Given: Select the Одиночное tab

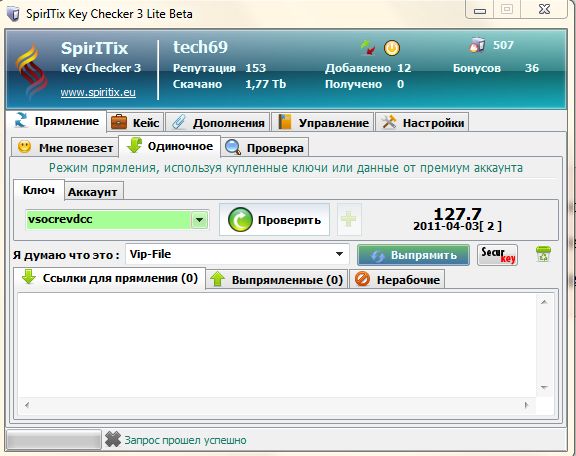Looking at the screenshot, I should point(169,146).
